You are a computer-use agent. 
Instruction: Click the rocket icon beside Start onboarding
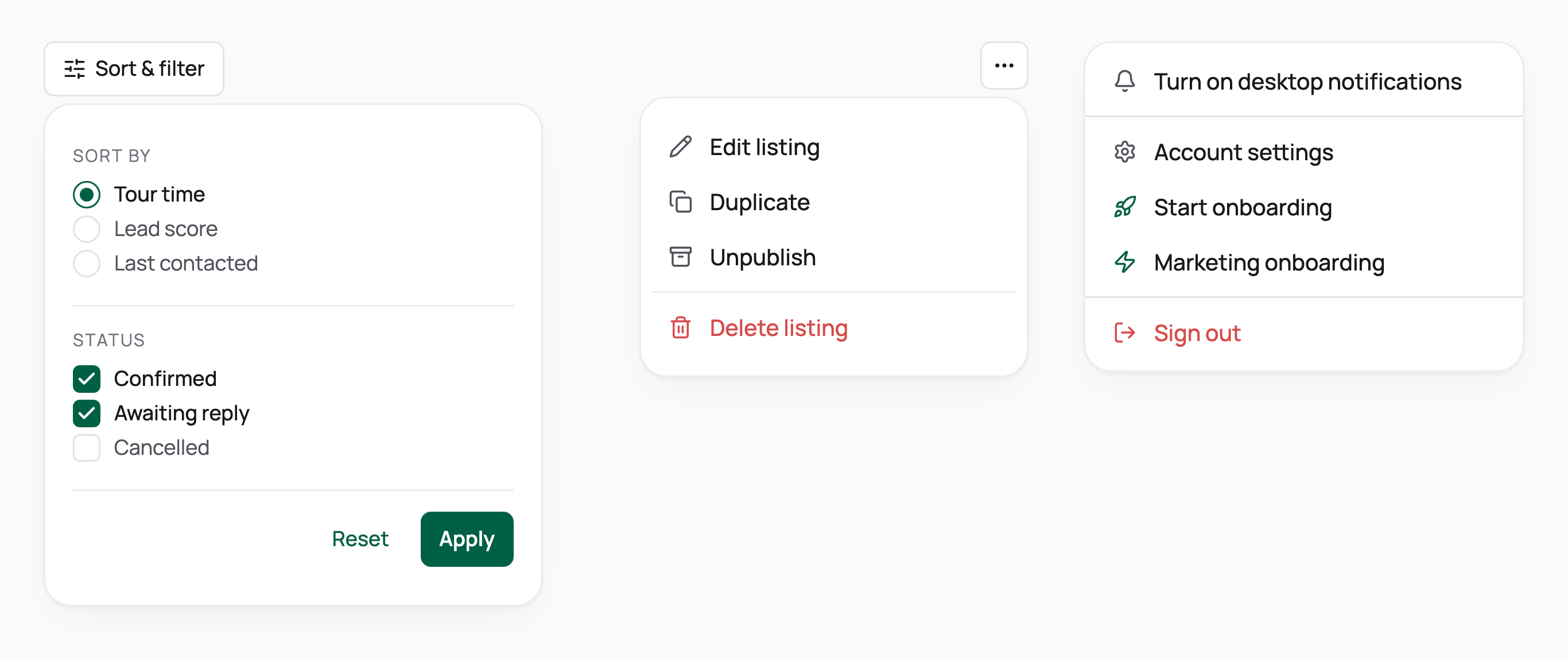pos(1124,207)
